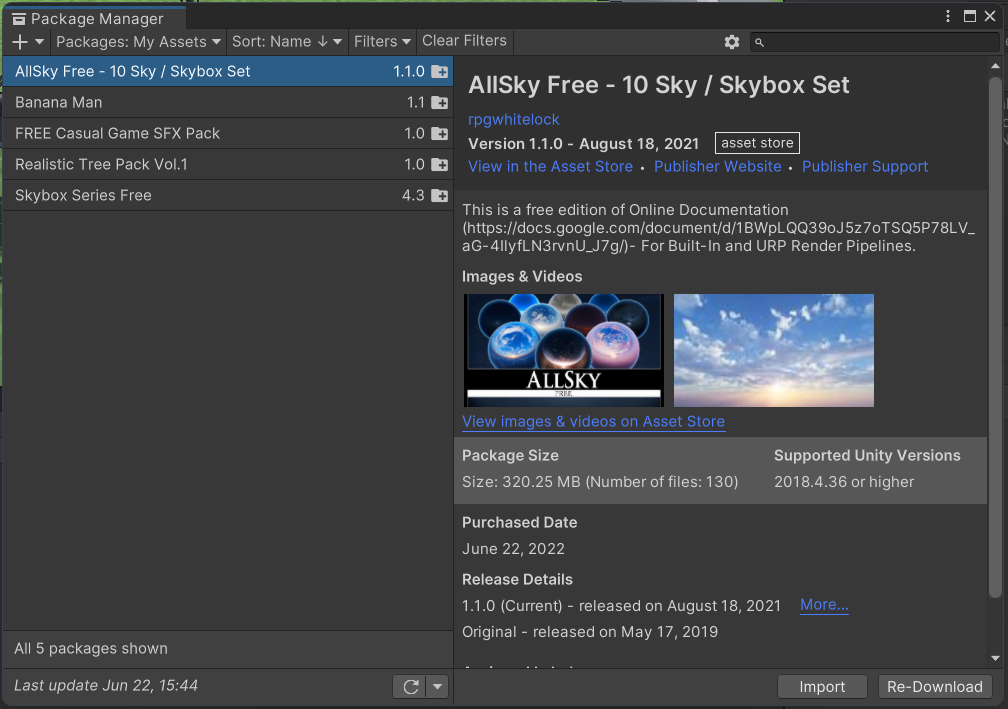Click '2018.4.36 or higher' version text
The width and height of the screenshot is (1008, 709).
[843, 482]
